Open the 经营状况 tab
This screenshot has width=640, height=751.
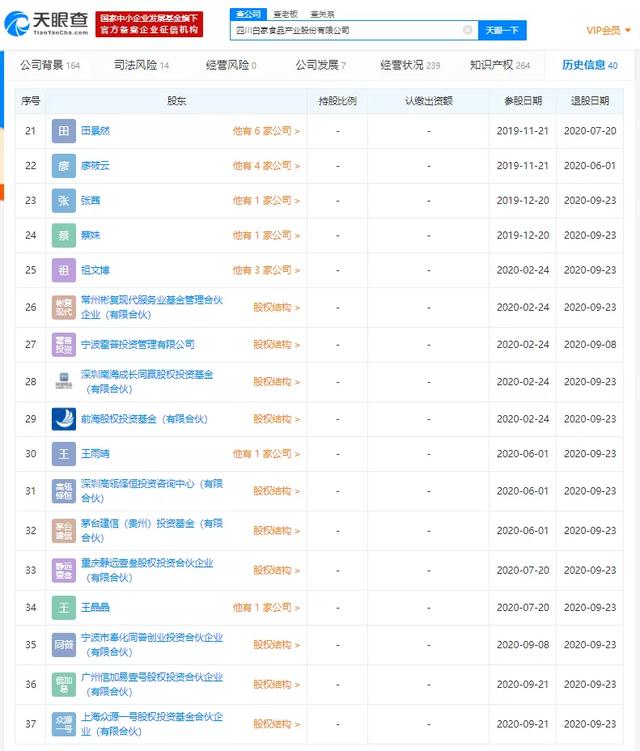click(410, 65)
